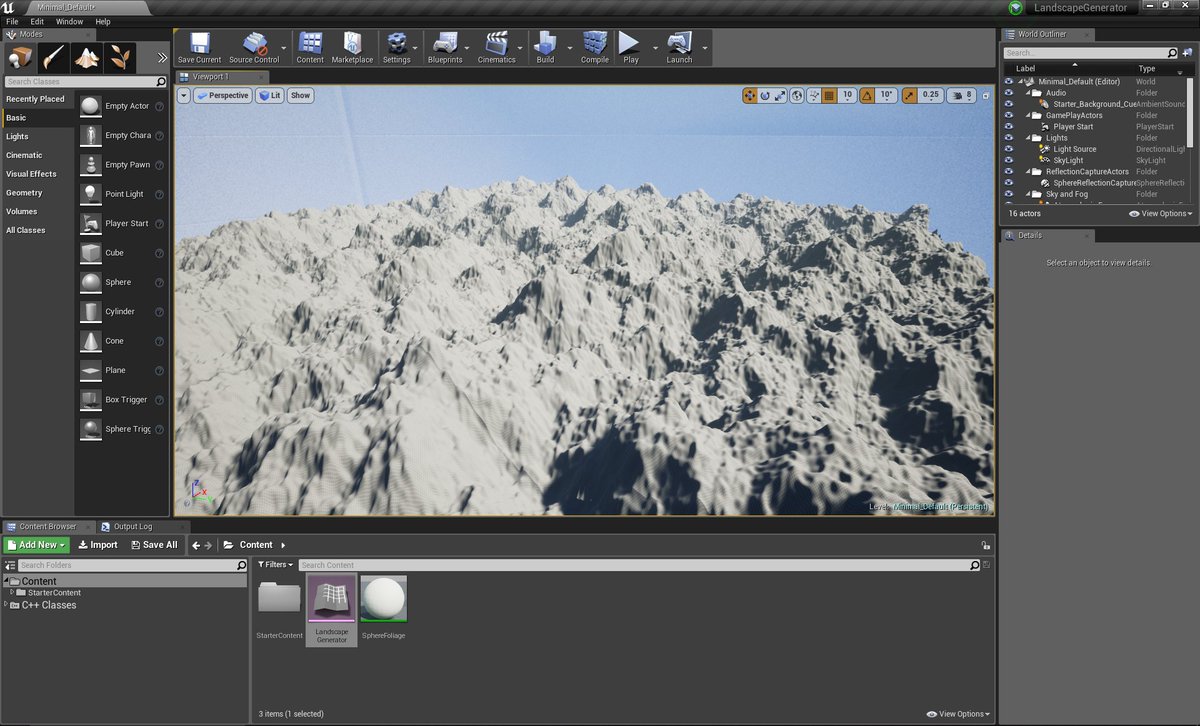
Task: Open Landscape mode mountain icon
Action: 87,57
